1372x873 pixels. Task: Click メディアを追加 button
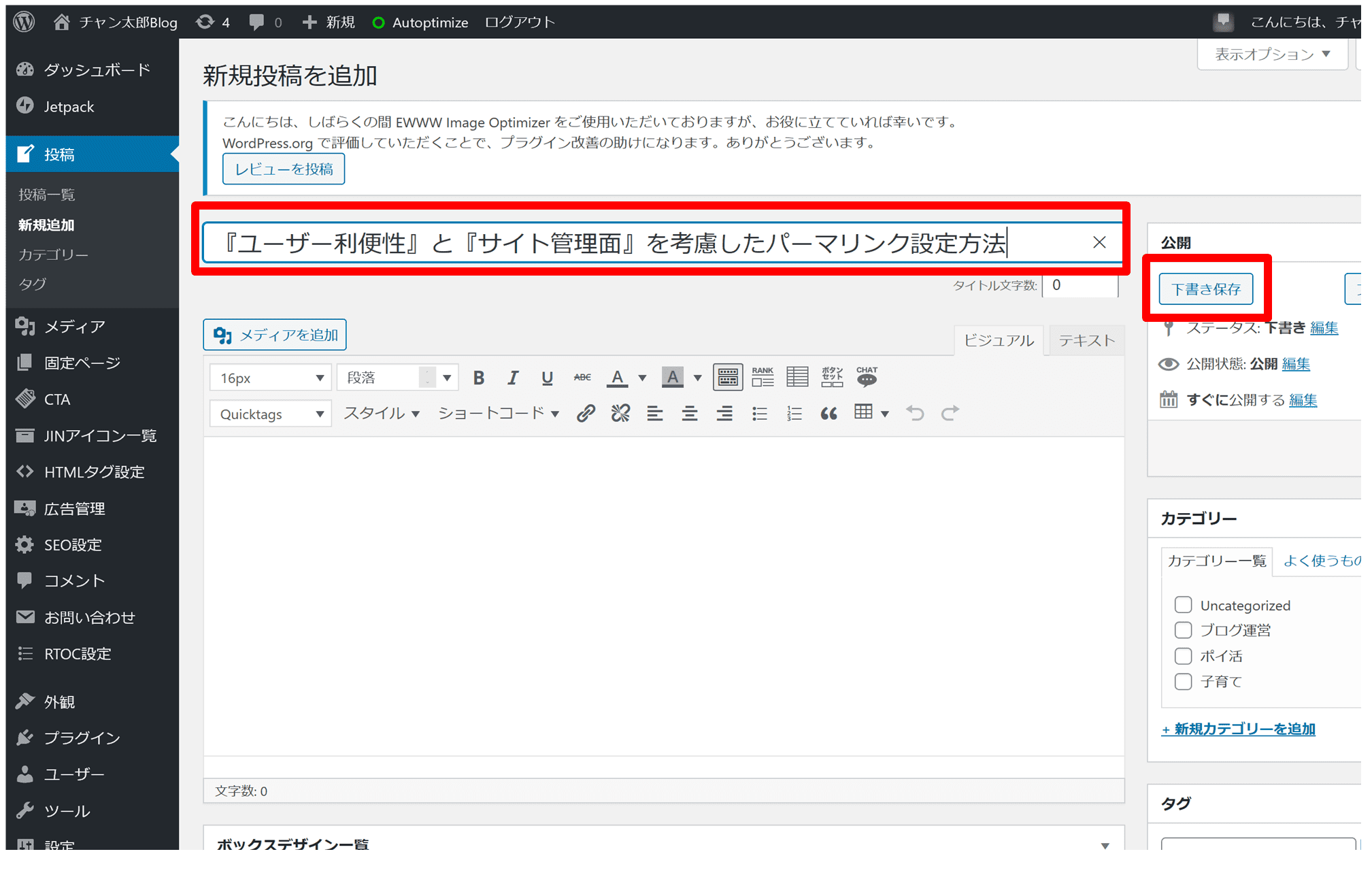(275, 335)
